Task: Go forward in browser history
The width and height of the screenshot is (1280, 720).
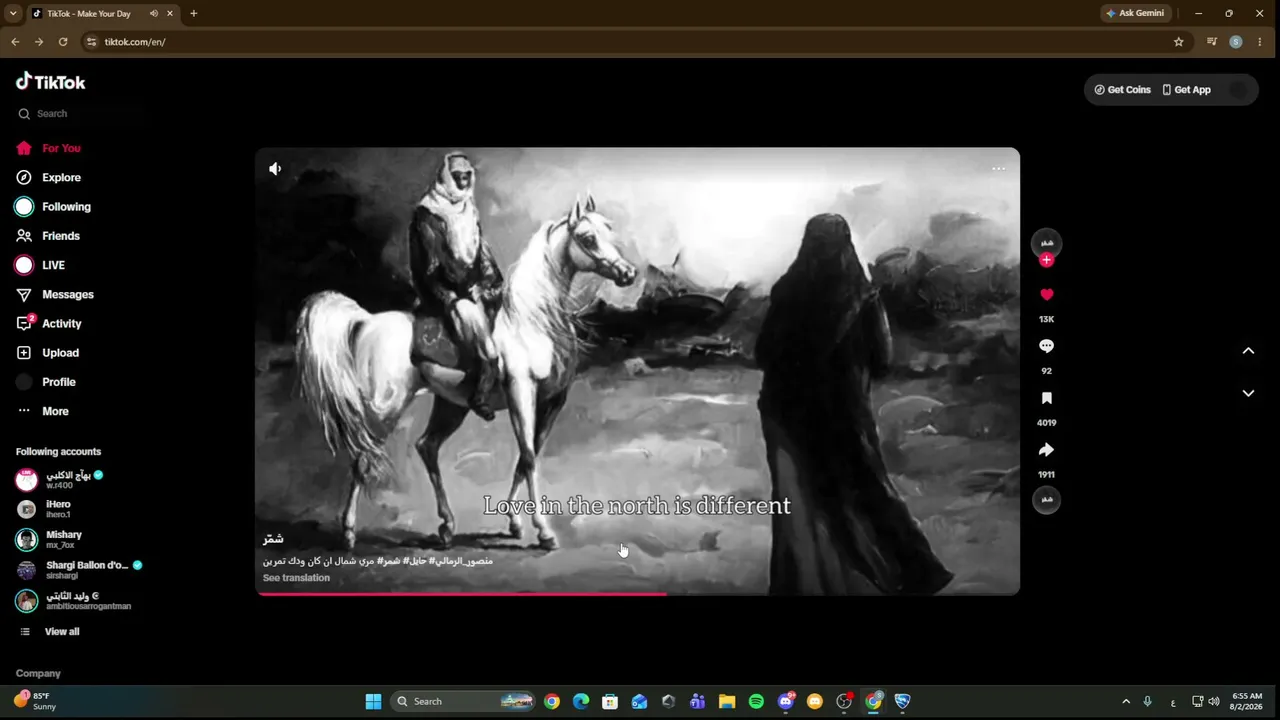Action: [x=39, y=42]
